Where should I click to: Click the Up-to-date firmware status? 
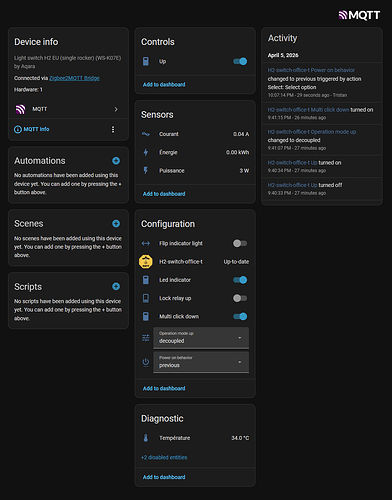[x=236, y=262]
